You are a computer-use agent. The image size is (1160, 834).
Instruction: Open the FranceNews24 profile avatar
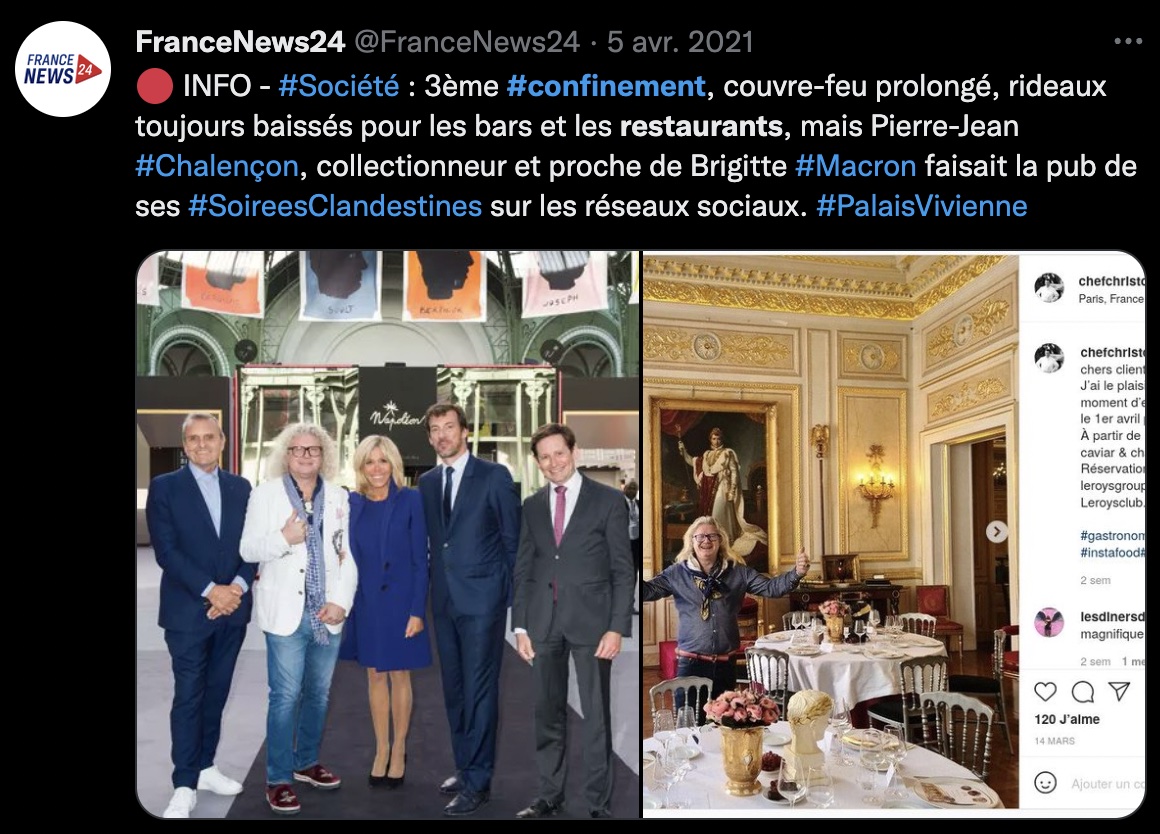[x=63, y=69]
